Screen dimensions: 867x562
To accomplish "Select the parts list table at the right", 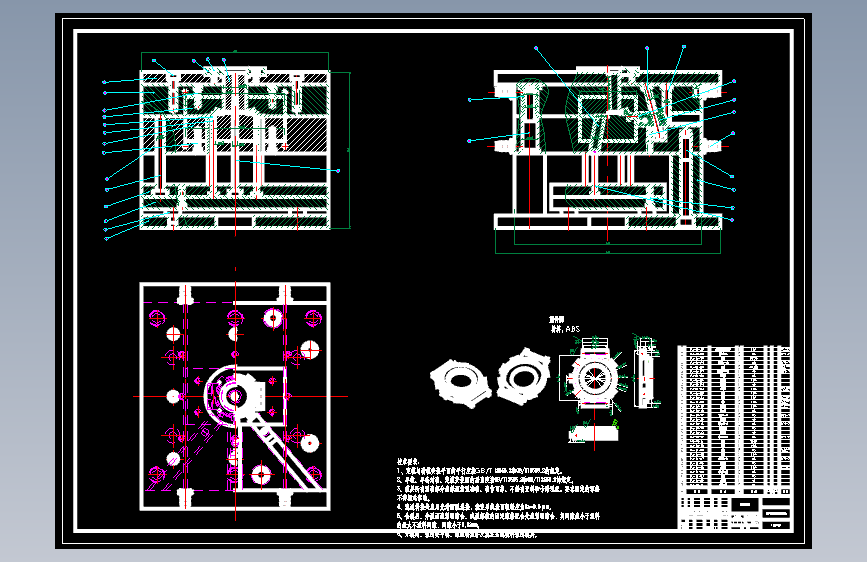I will pos(734,420).
